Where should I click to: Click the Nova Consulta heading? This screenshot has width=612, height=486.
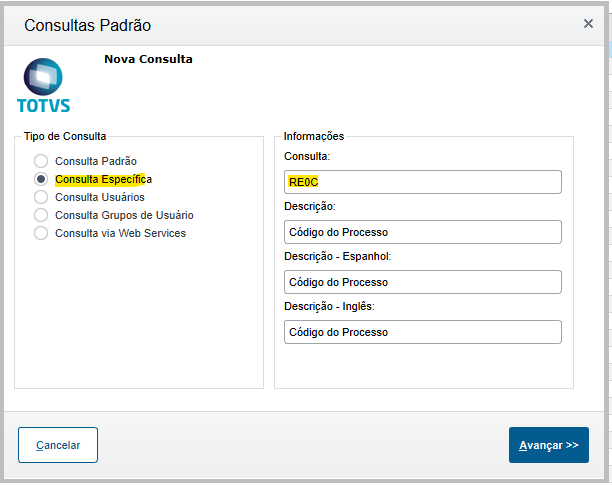tap(148, 59)
